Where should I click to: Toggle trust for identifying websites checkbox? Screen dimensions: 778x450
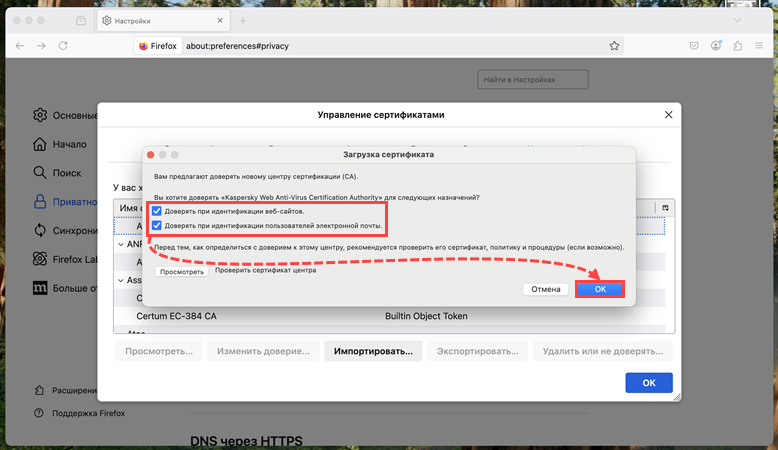pos(157,211)
